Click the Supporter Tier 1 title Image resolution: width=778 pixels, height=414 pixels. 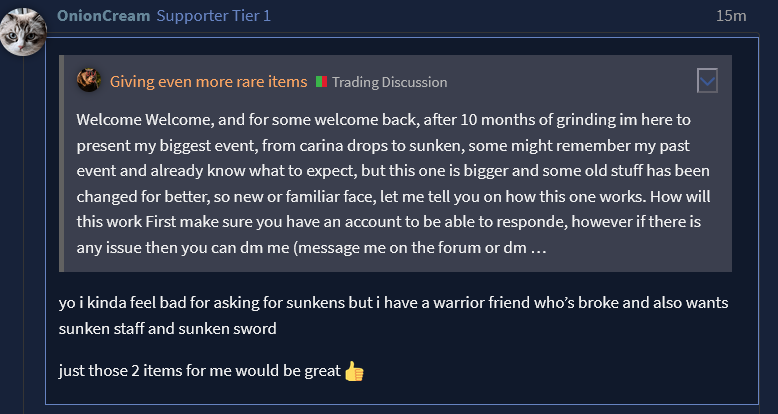tap(214, 16)
